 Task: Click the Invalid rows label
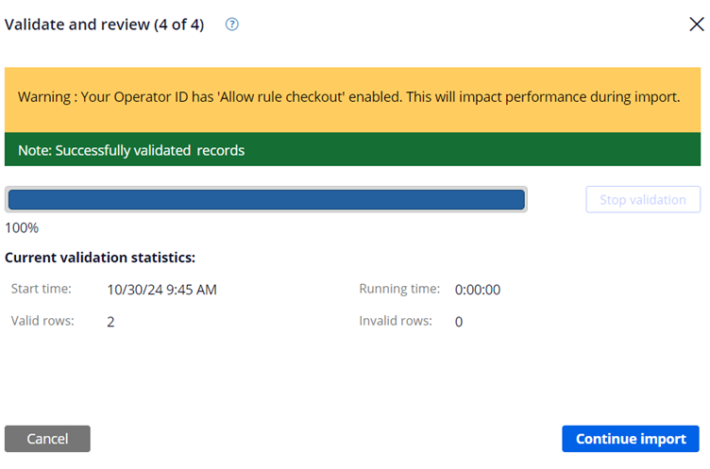coord(395,321)
